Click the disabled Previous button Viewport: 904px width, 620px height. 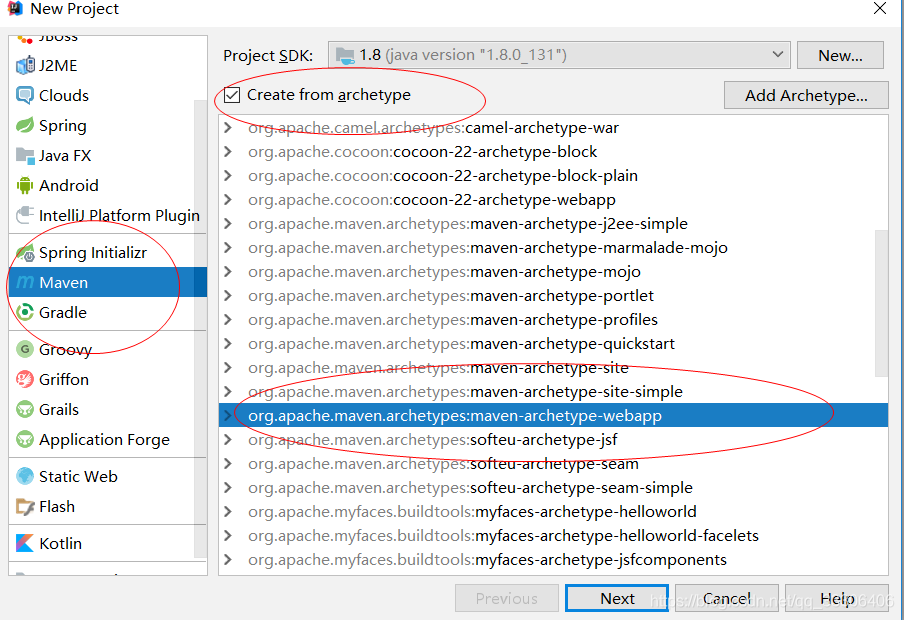[x=507, y=599]
